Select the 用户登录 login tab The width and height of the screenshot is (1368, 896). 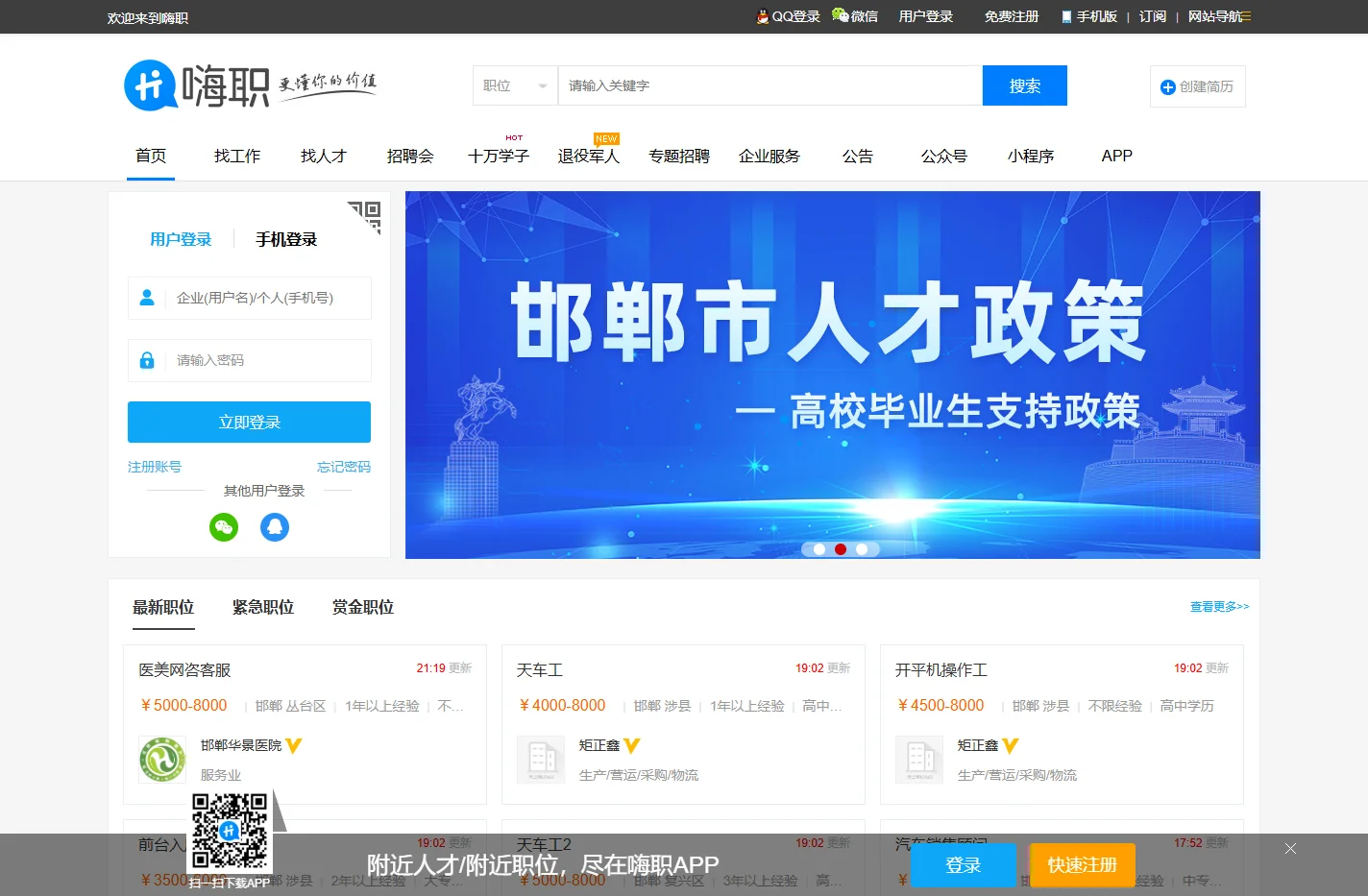181,239
